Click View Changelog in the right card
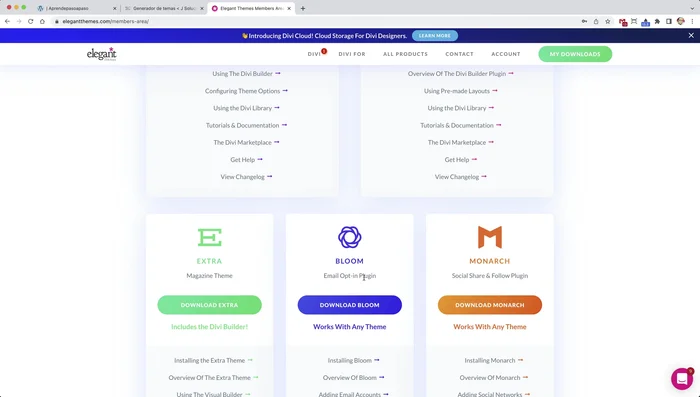Viewport: 700px width, 397px height. (460, 177)
